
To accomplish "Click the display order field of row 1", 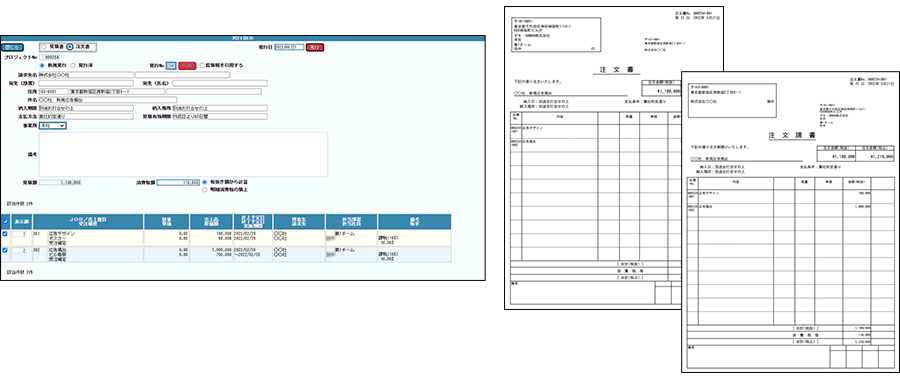I will pyautogui.click(x=20, y=234).
